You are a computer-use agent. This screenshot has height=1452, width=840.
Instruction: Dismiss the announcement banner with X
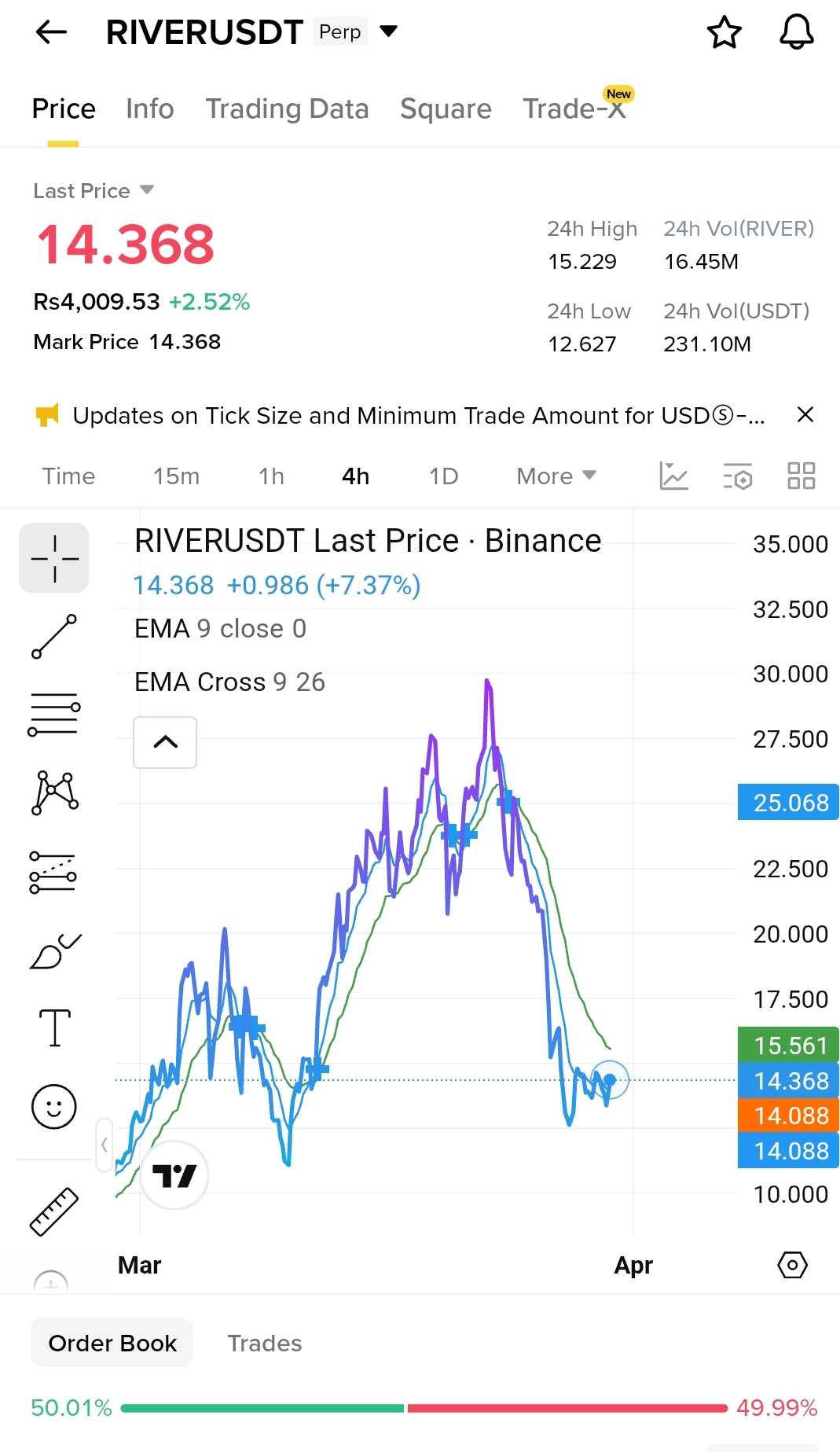(x=805, y=414)
